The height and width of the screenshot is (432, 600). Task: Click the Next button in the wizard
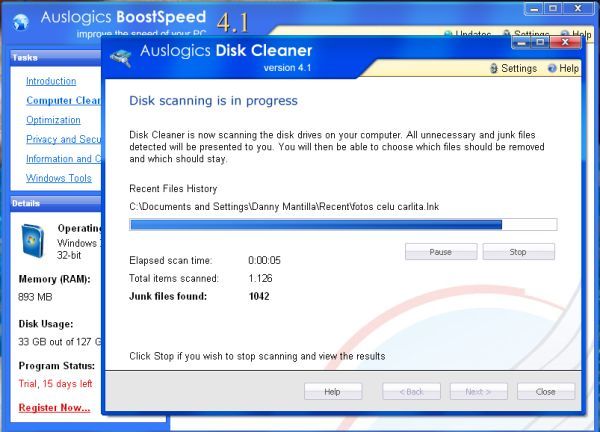click(478, 391)
